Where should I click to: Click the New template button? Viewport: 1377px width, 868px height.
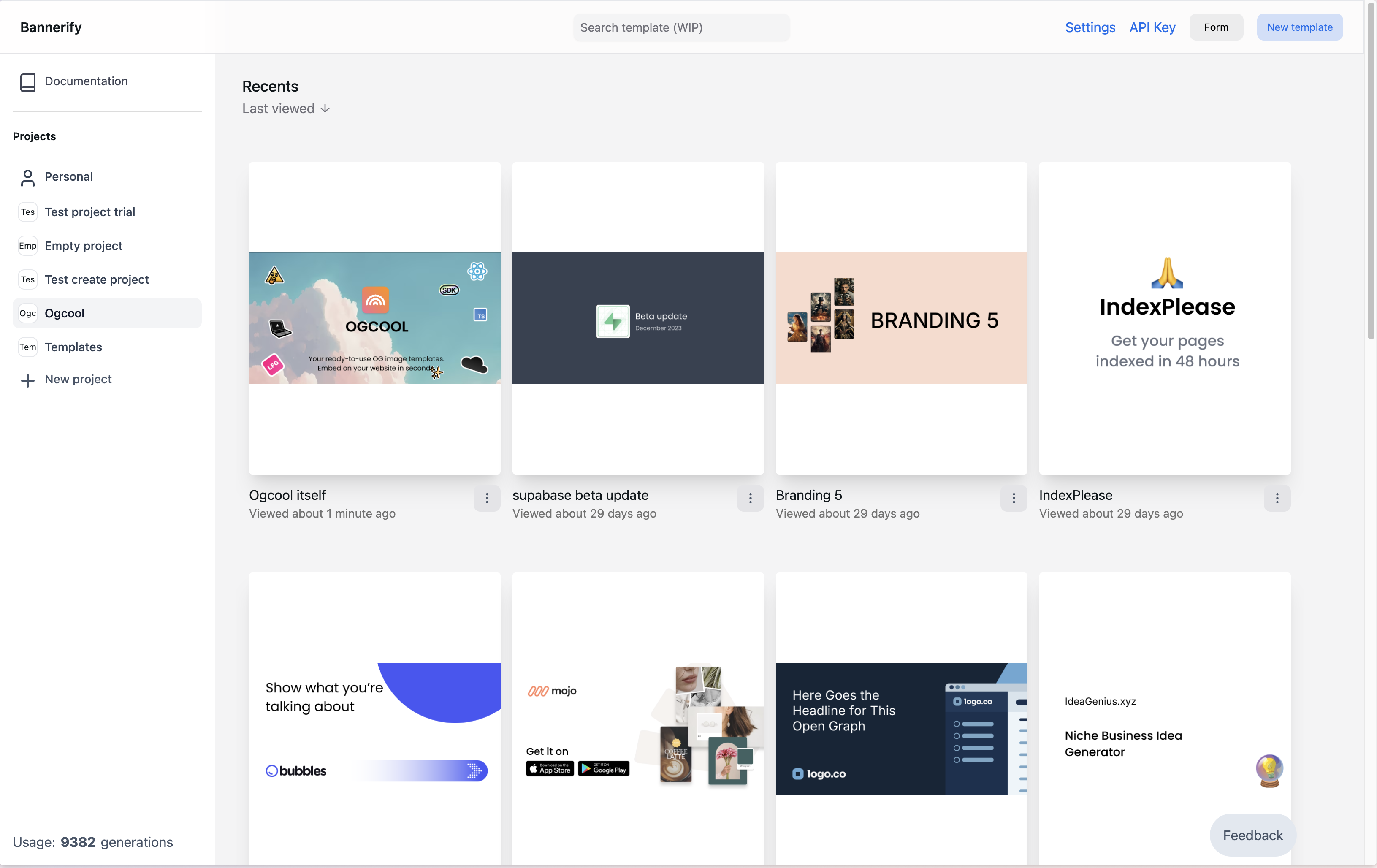click(1299, 27)
